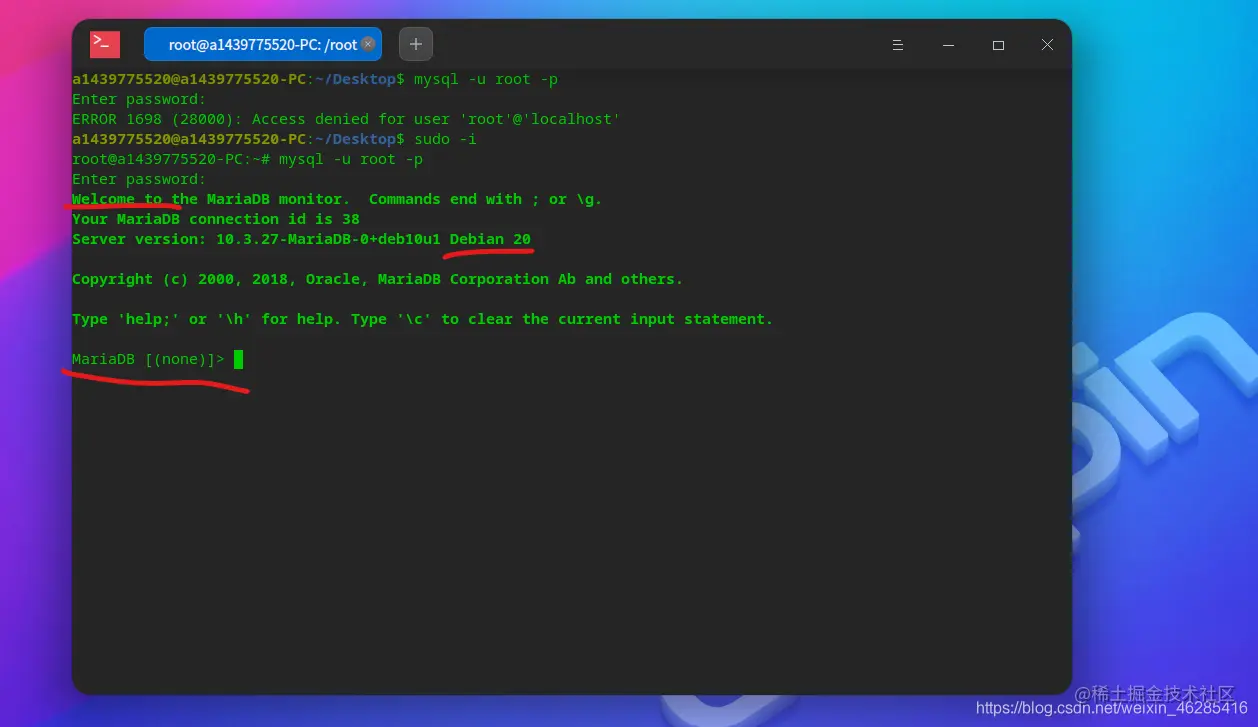Click the terminal app icon in title bar
Image resolution: width=1258 pixels, height=727 pixels.
coord(105,44)
